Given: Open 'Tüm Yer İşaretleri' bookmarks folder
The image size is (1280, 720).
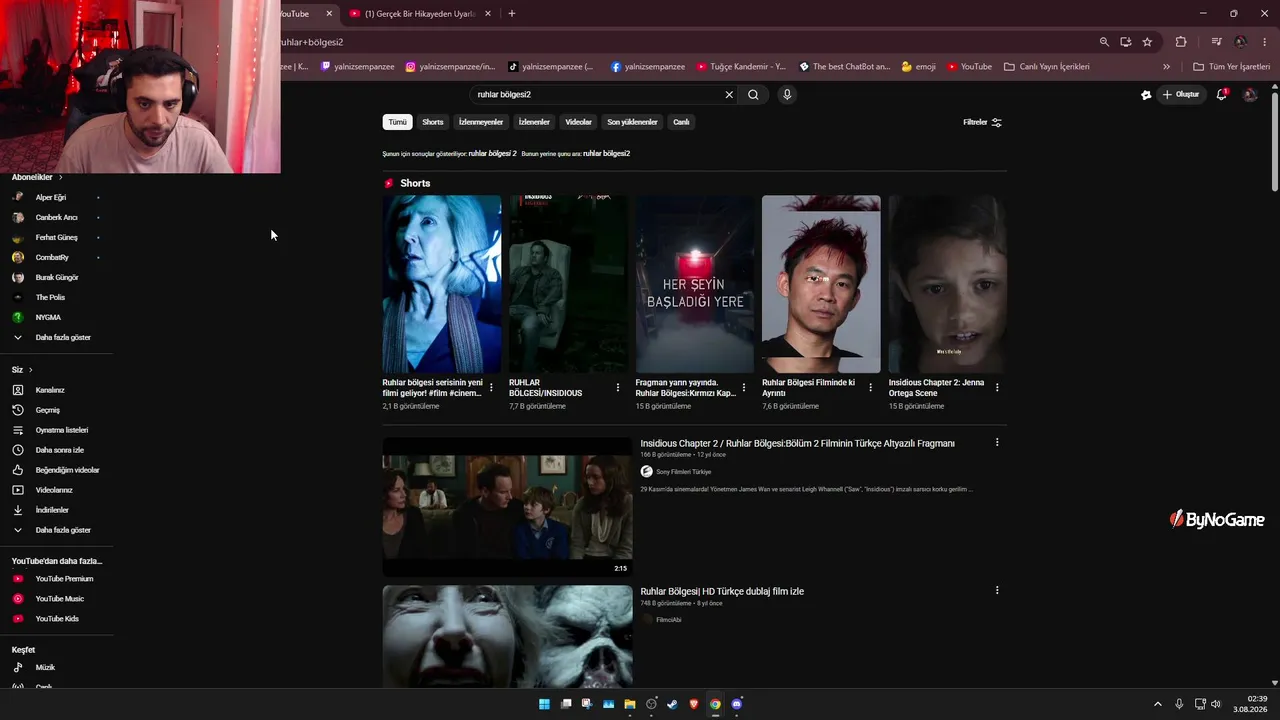Looking at the screenshot, I should point(1232,67).
